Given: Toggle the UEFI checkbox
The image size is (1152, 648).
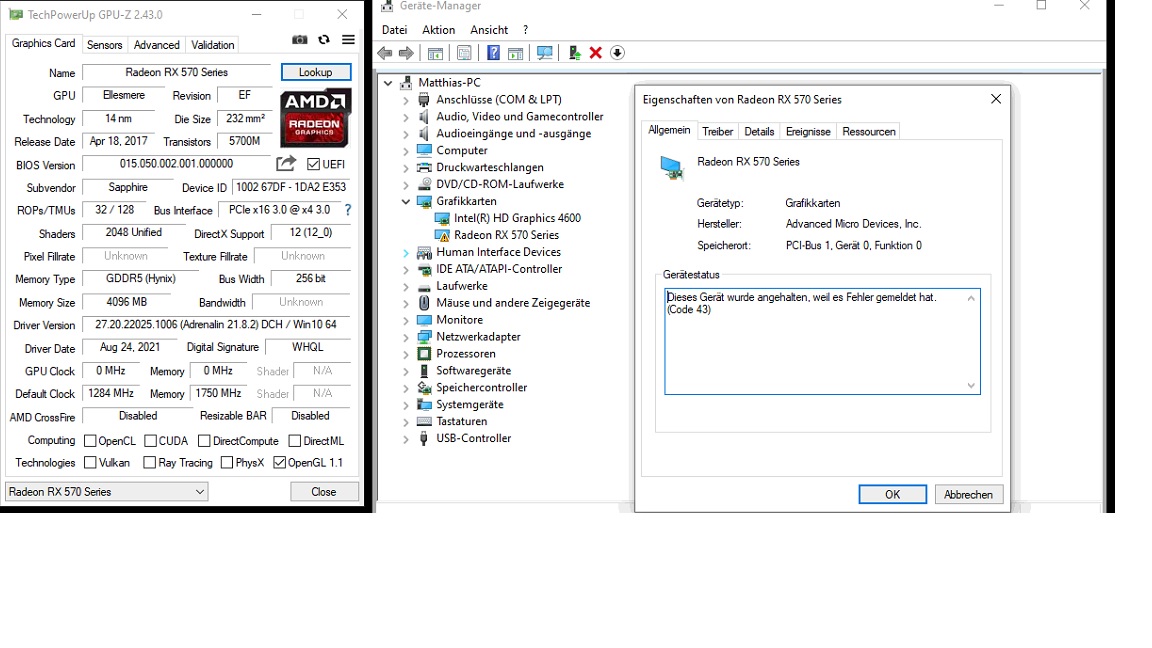Looking at the screenshot, I should coord(314,164).
